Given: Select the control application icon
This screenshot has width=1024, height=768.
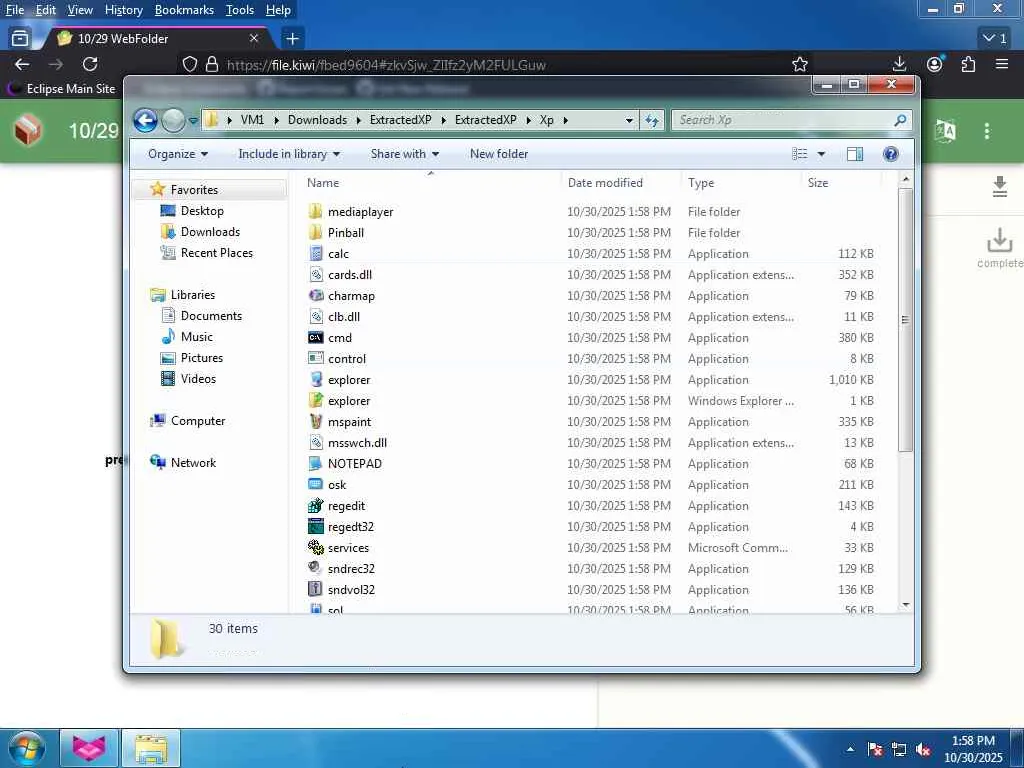Looking at the screenshot, I should pos(316,359).
